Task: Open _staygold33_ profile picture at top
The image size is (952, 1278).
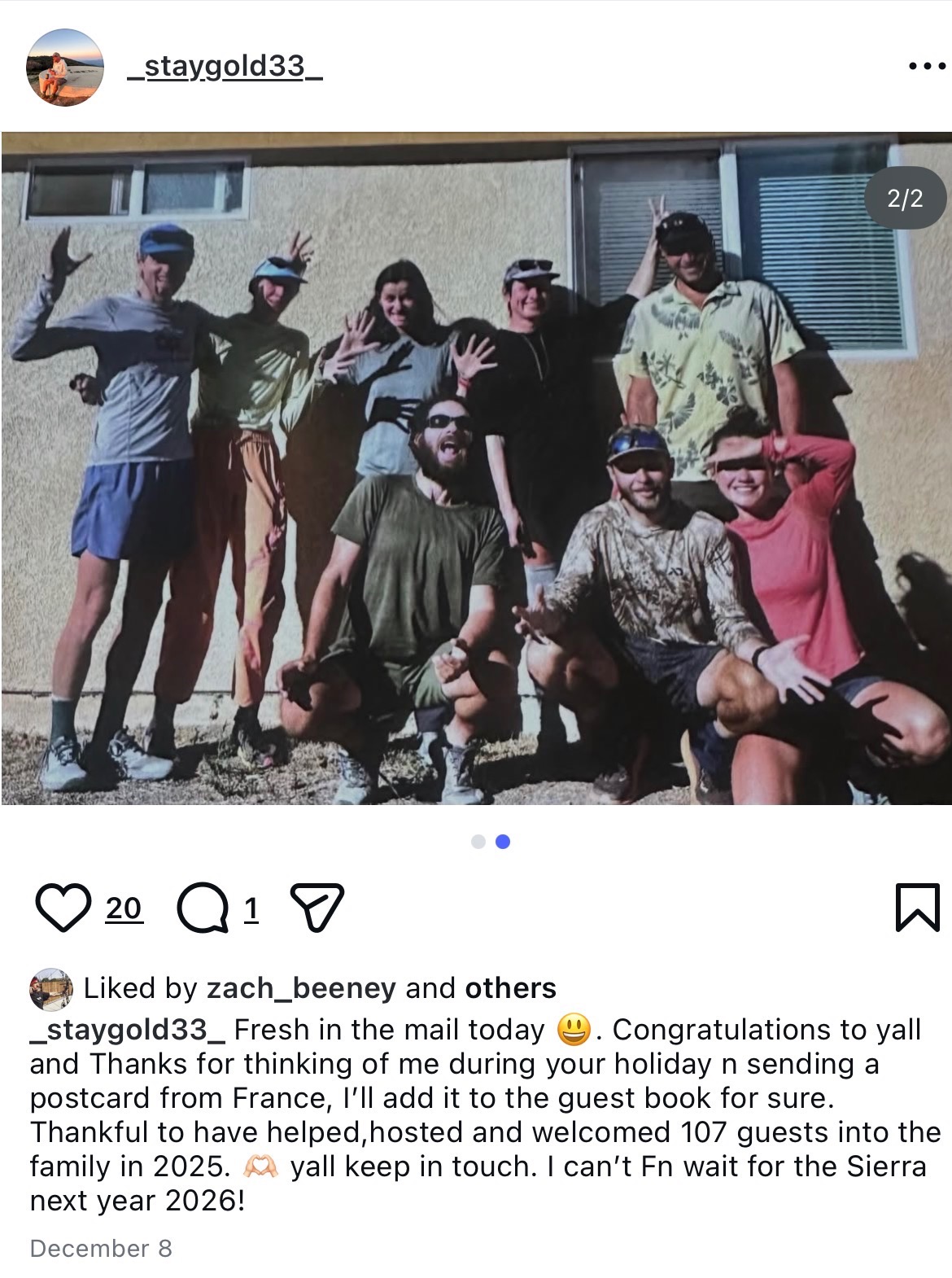Action: [65, 67]
